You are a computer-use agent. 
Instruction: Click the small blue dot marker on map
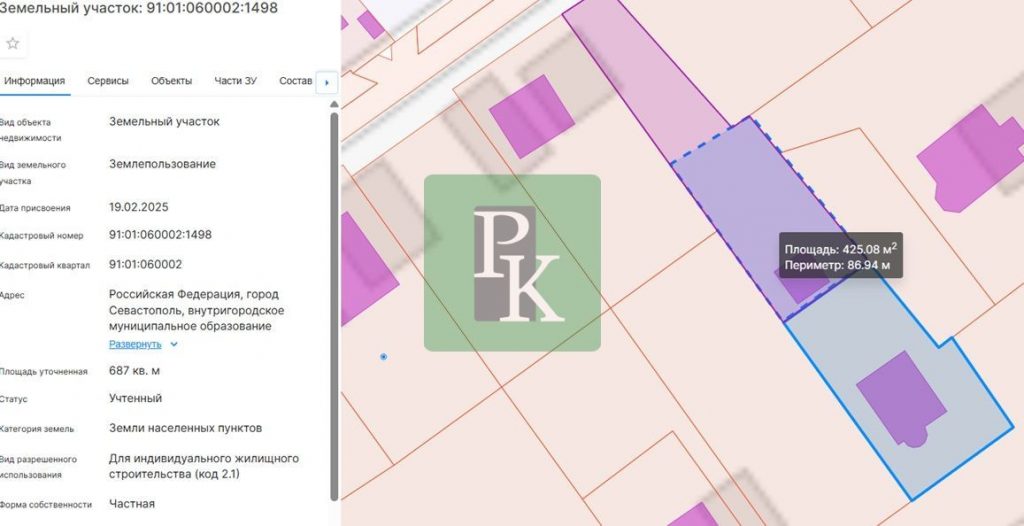tap(384, 357)
